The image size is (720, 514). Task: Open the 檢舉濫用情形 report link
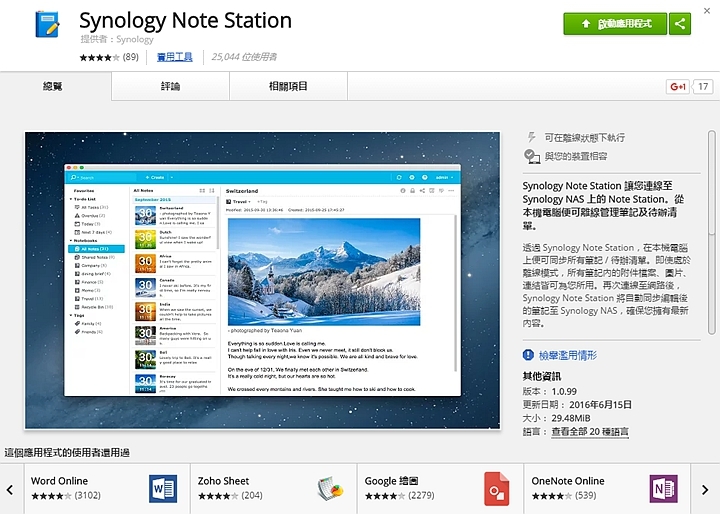click(x=568, y=355)
